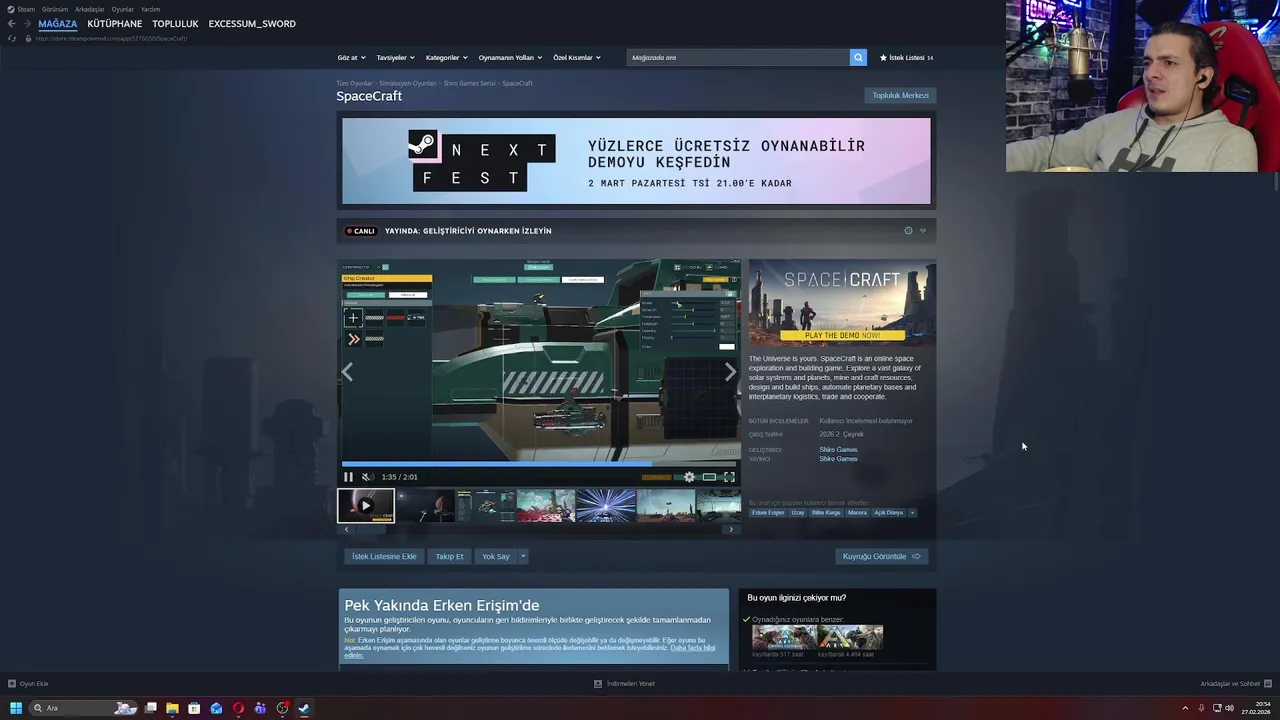Select the red alien terrain thumbnail
Screen dimensions: 1280x720
(546, 506)
